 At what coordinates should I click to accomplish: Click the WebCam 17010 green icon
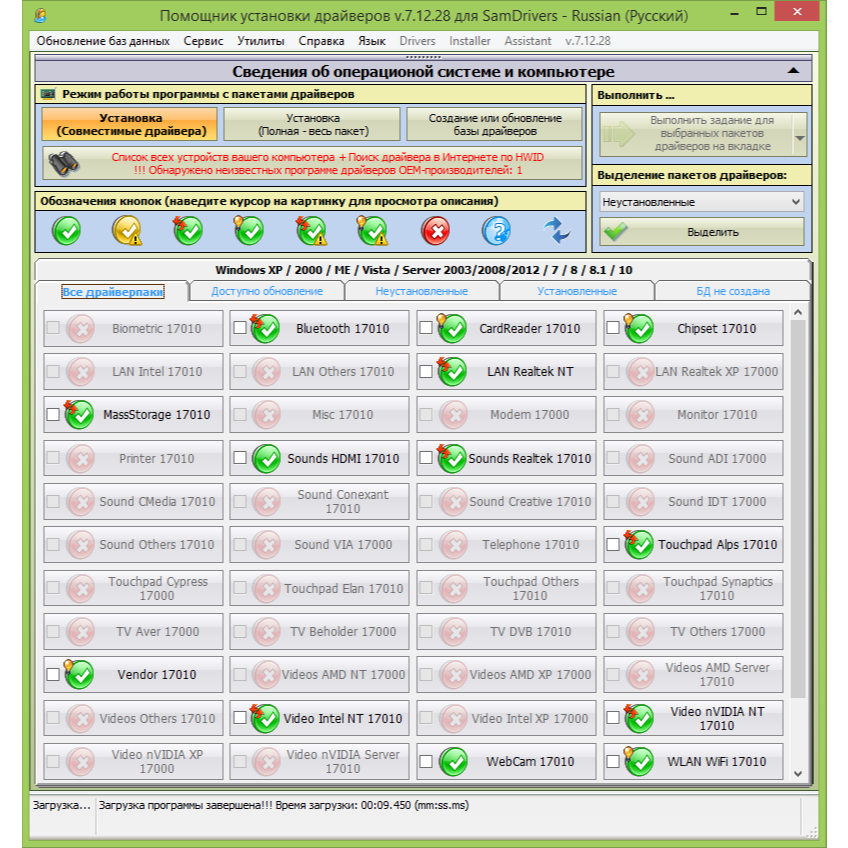tap(453, 761)
